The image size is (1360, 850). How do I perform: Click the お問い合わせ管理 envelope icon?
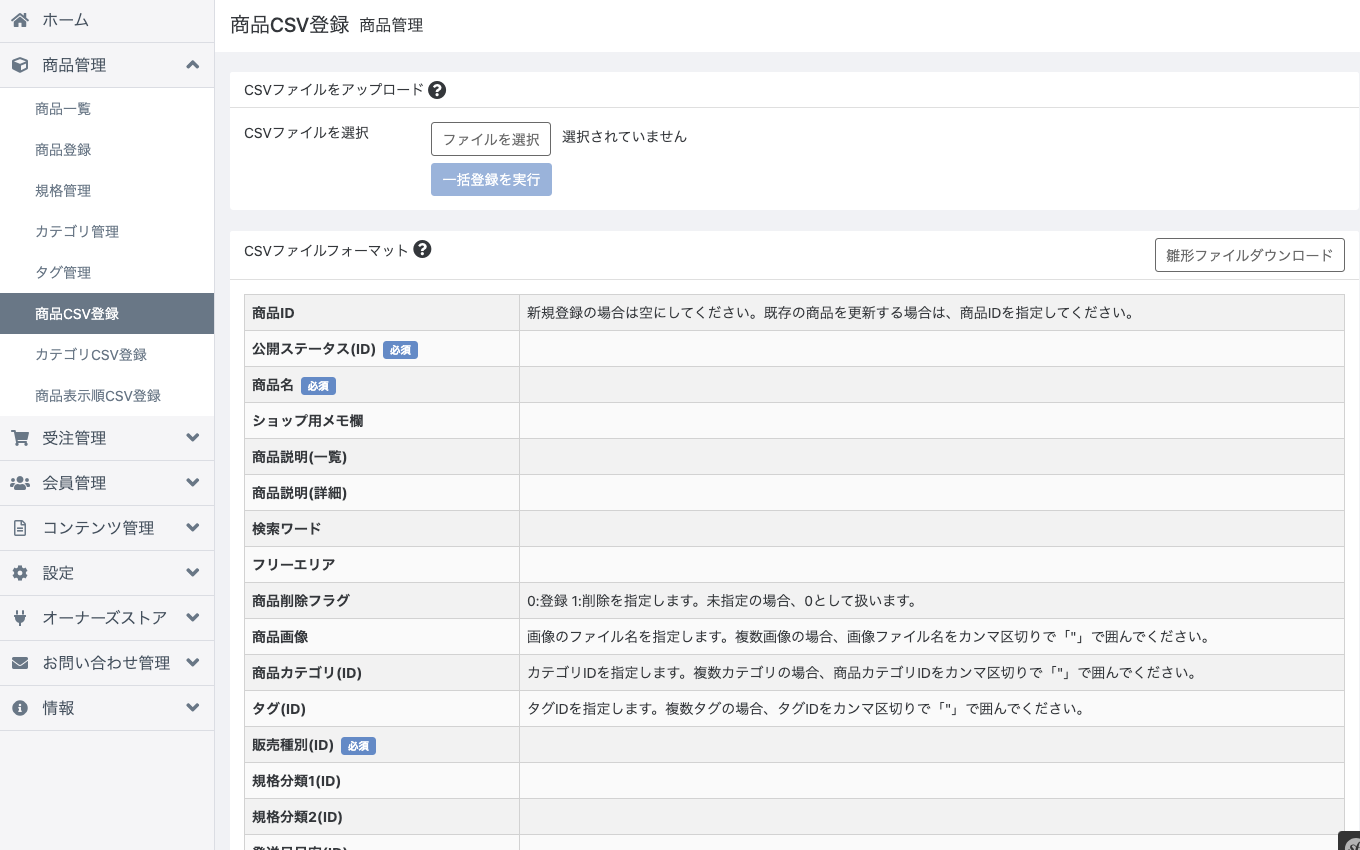pos(20,663)
